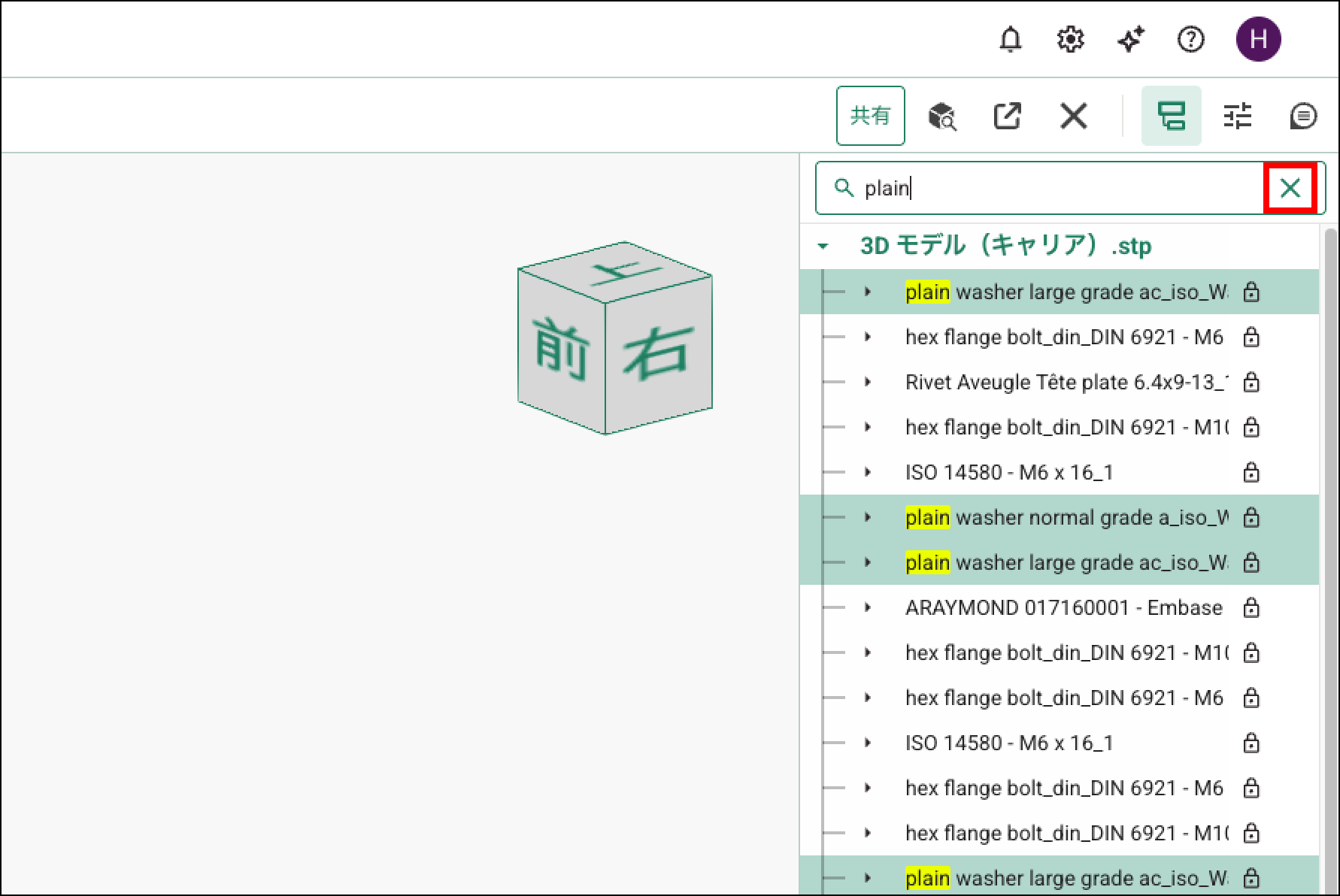
Task: Click the 3D model search box icon
Action: point(941,117)
